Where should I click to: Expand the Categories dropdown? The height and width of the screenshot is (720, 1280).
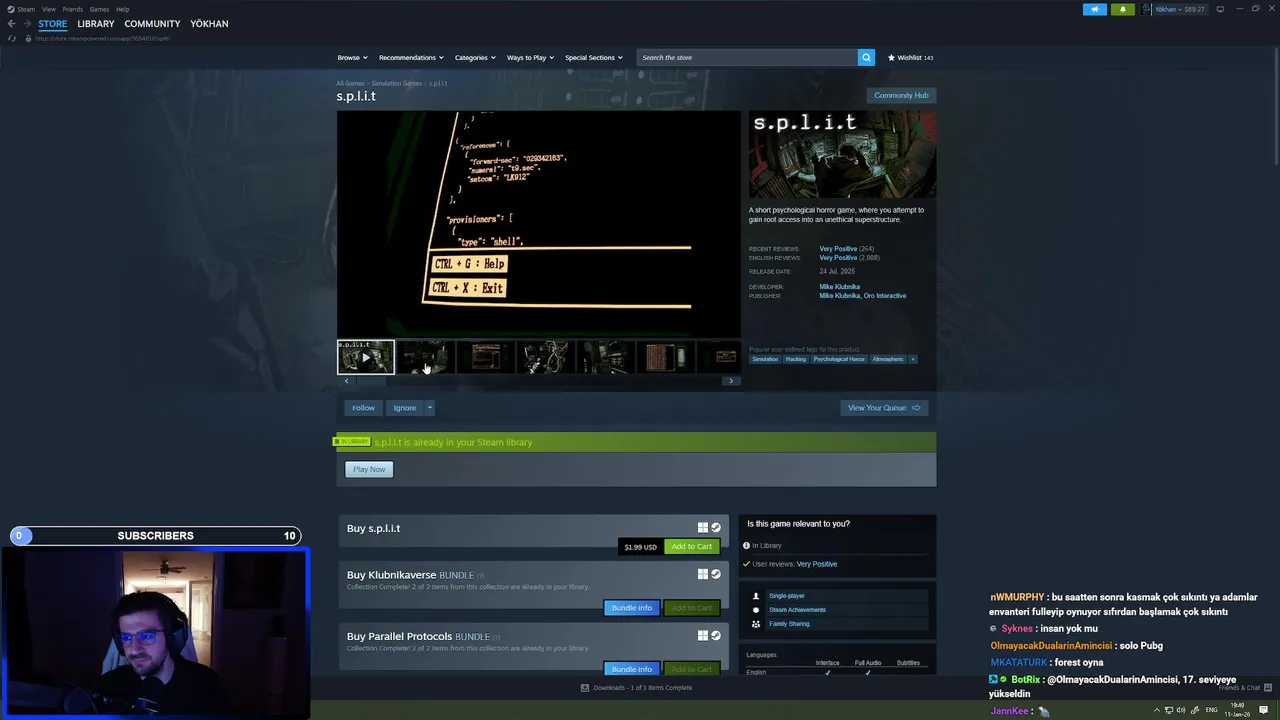[x=475, y=57]
